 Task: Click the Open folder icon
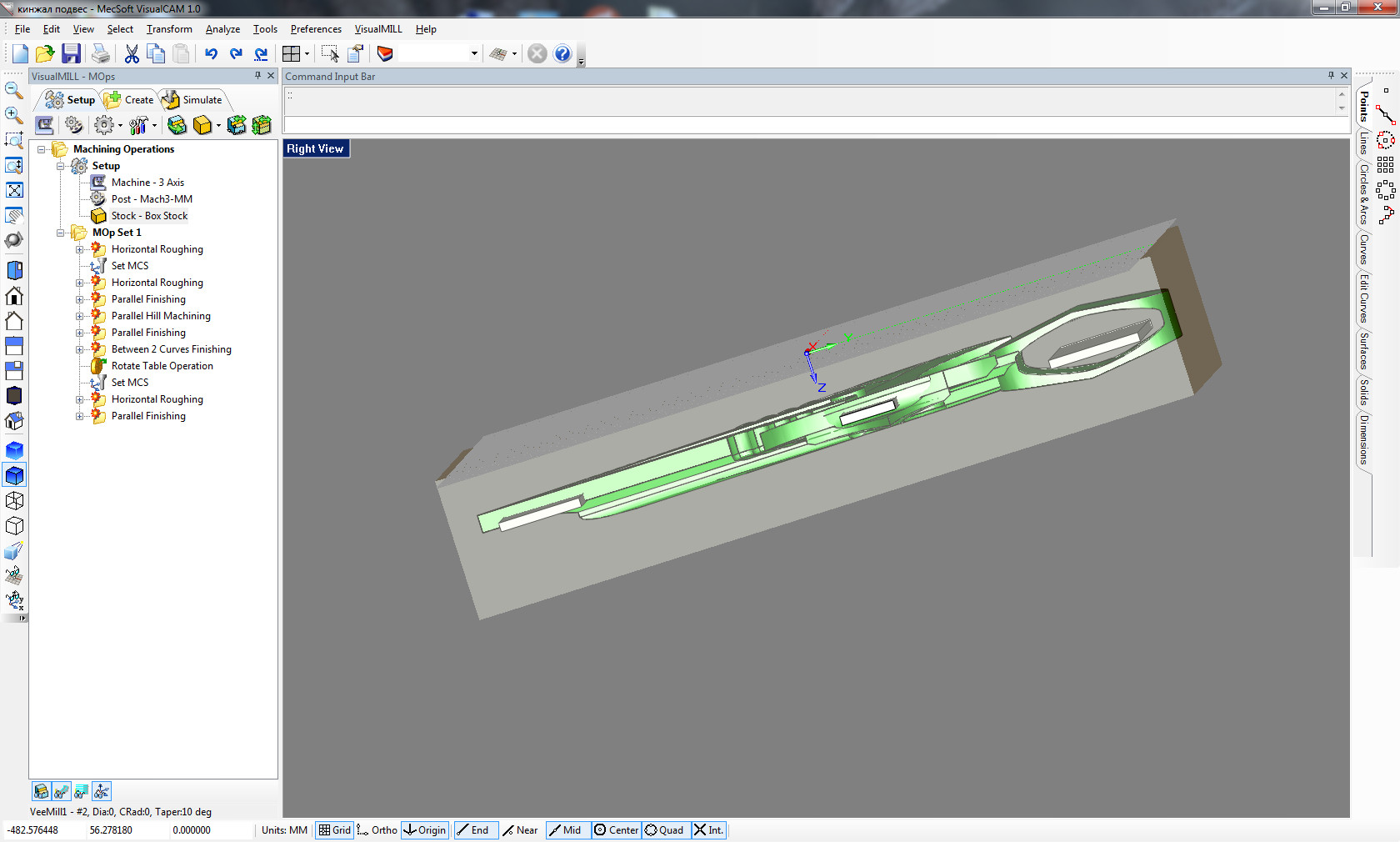coord(45,54)
